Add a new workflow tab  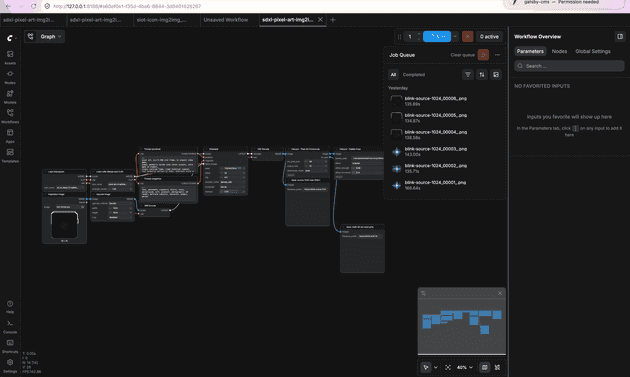tap(332, 20)
